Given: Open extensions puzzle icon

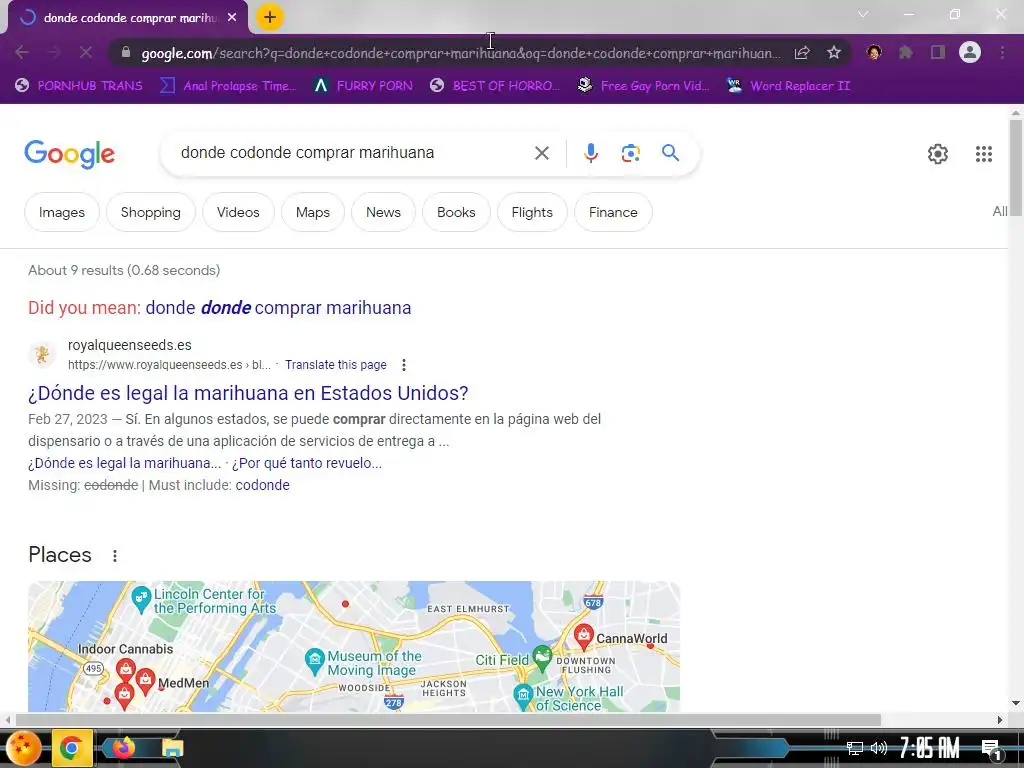Looking at the screenshot, I should 906,52.
